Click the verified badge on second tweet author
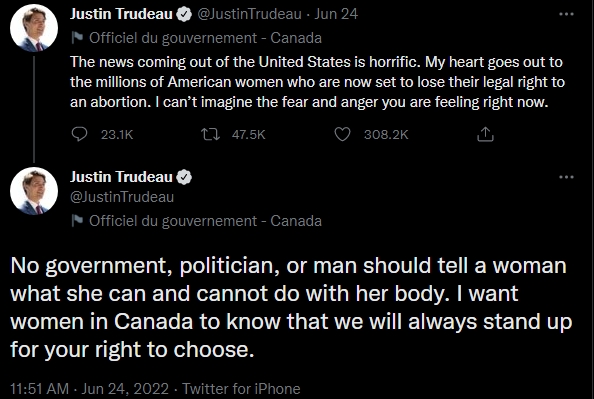This screenshot has width=594, height=399. pyautogui.click(x=184, y=177)
